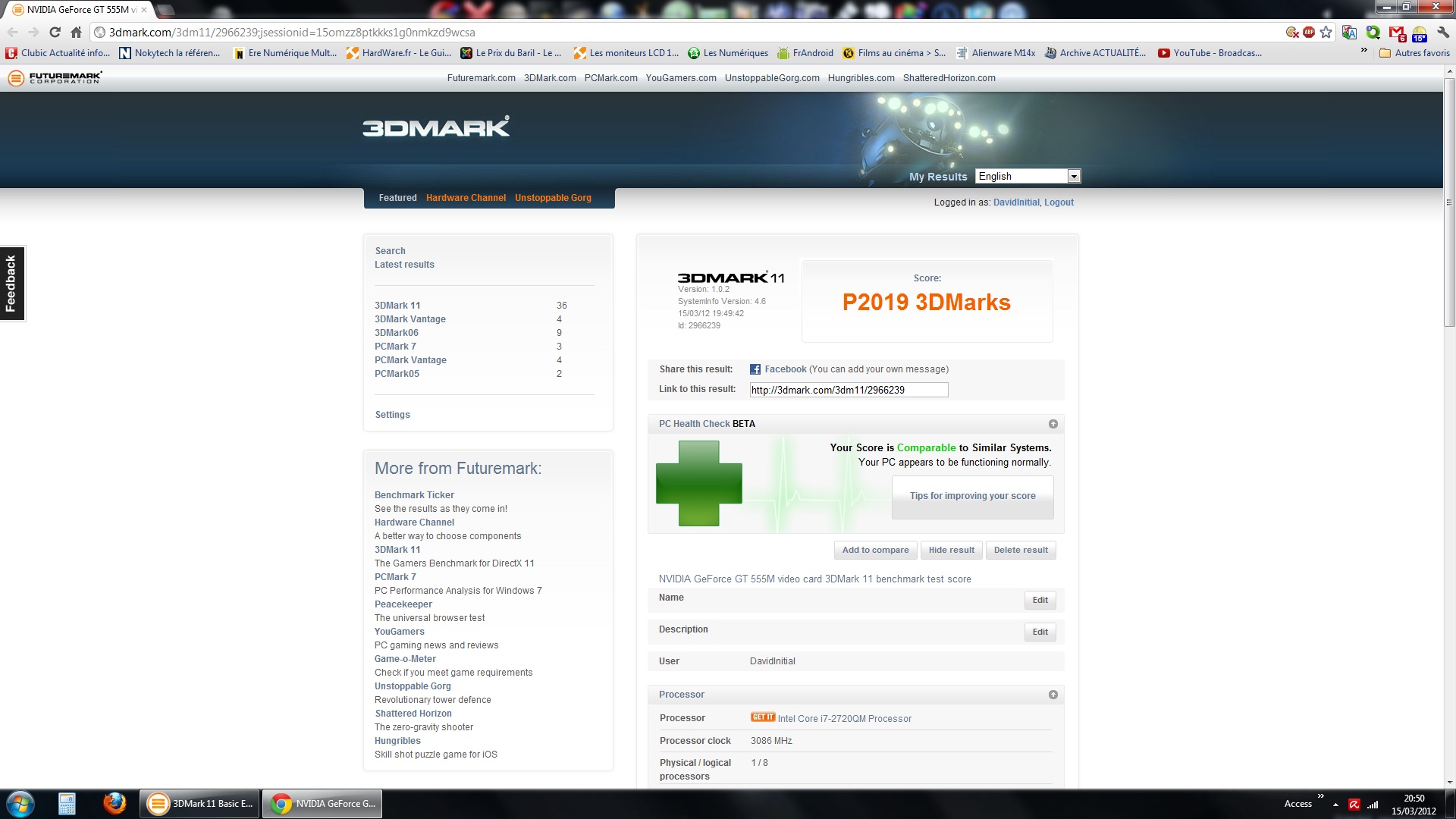Click the network signal tray icon

point(1373,805)
